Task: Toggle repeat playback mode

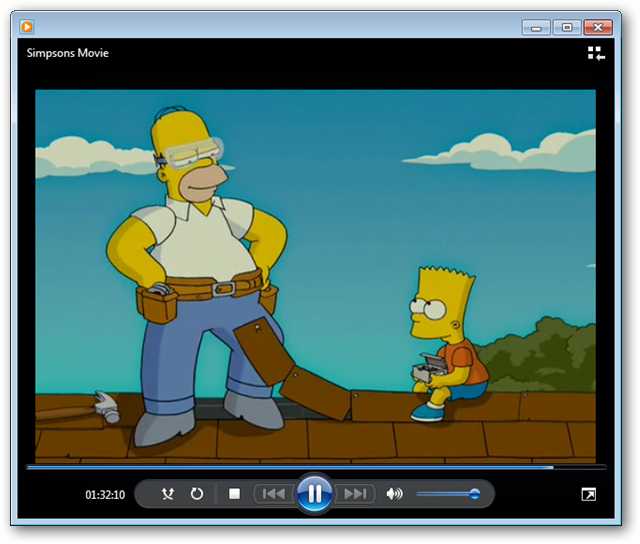Action: pyautogui.click(x=197, y=494)
